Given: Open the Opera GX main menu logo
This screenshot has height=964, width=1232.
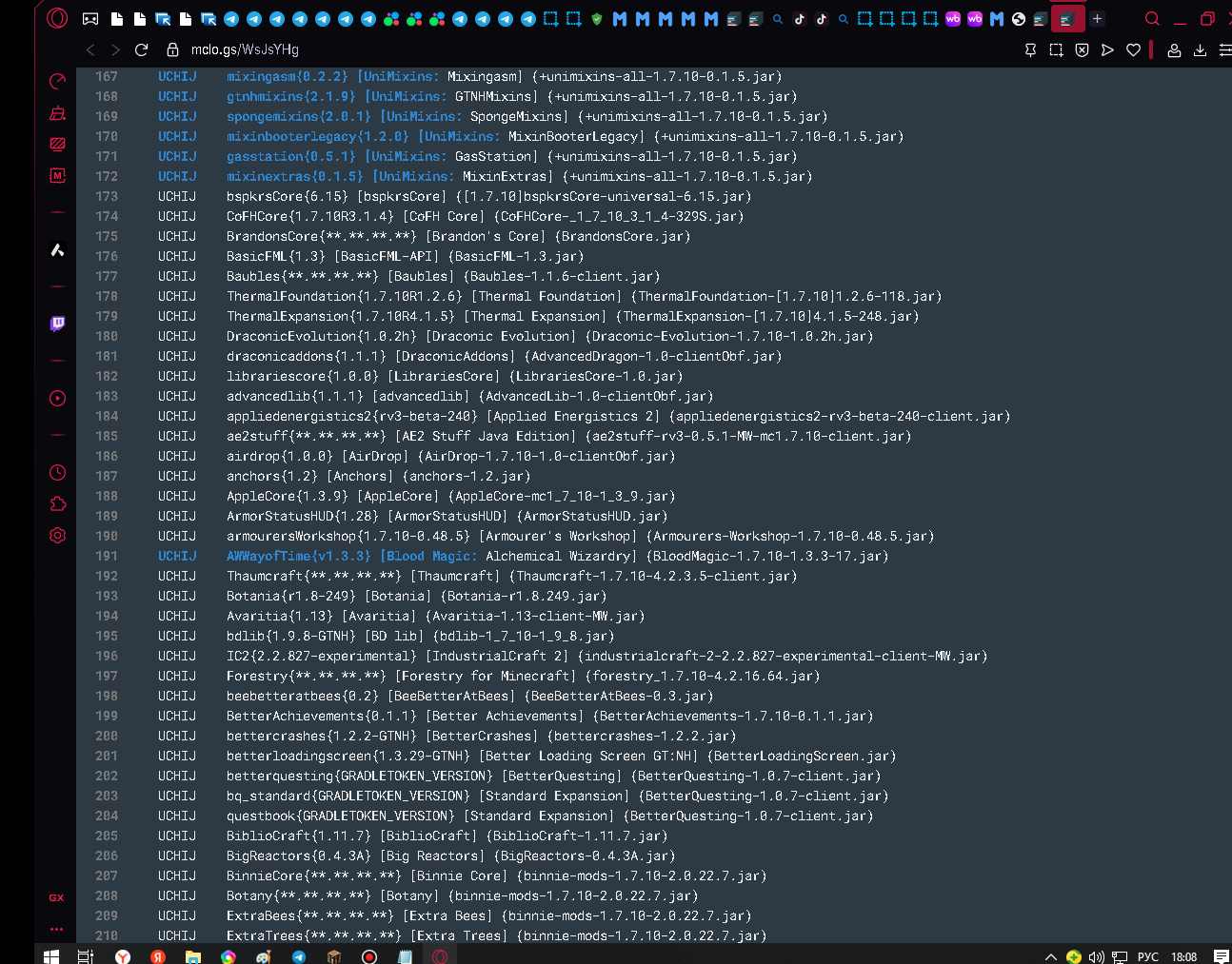Looking at the screenshot, I should (57, 18).
